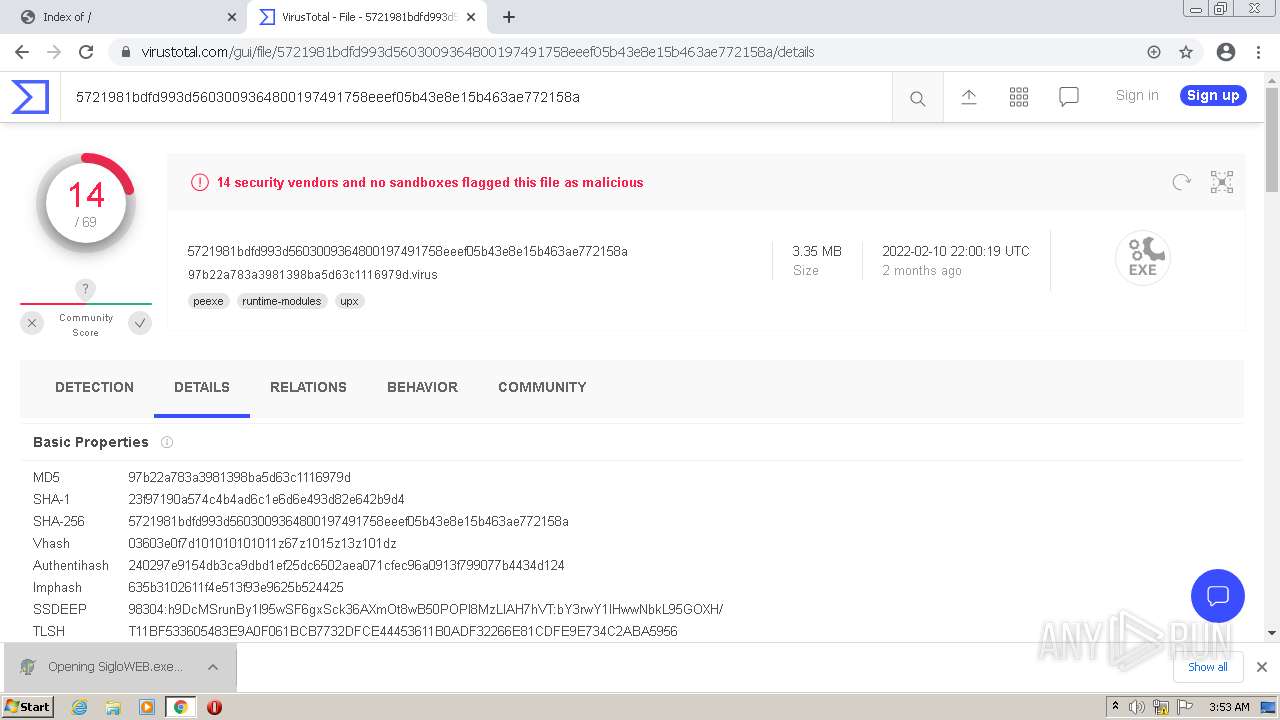Close the downloads bar
Screen dimensions: 1280x720
click(x=1262, y=667)
